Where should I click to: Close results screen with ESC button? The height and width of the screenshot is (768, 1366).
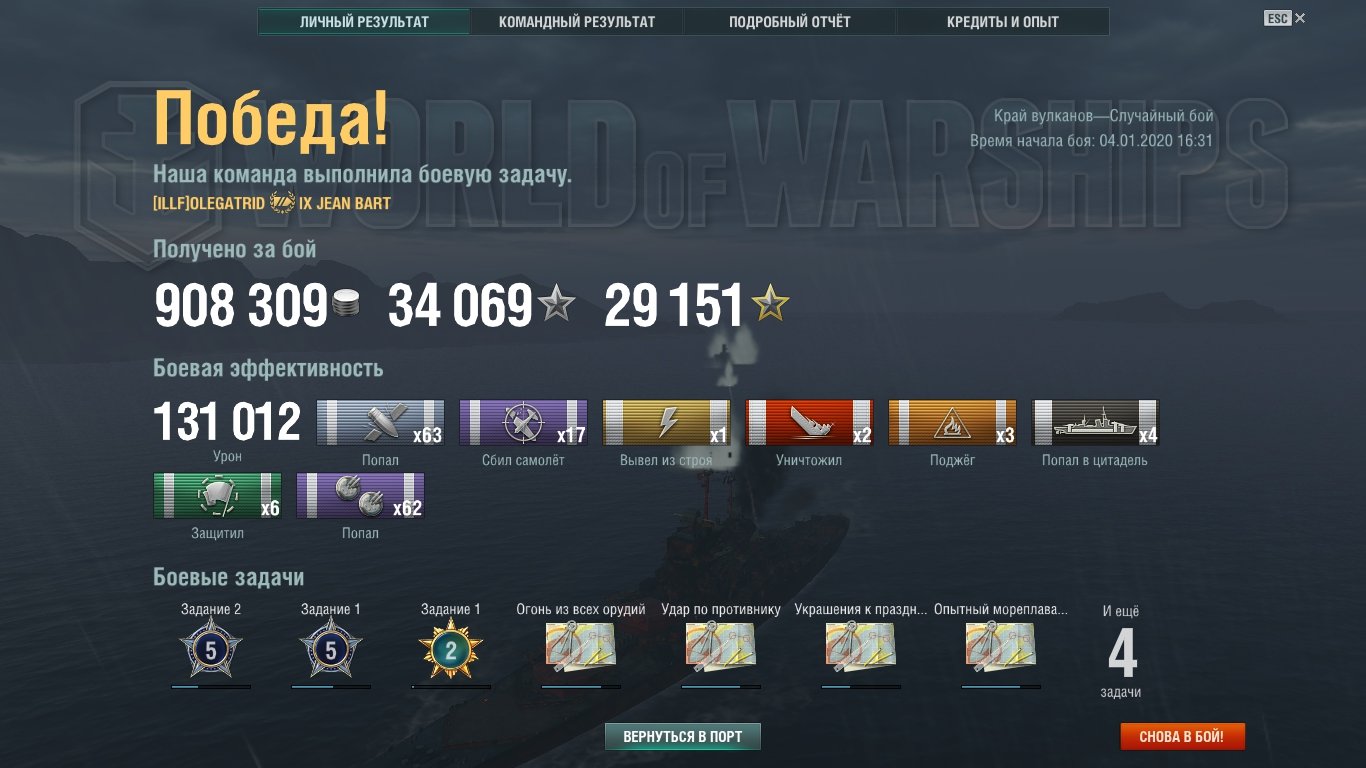click(1285, 18)
